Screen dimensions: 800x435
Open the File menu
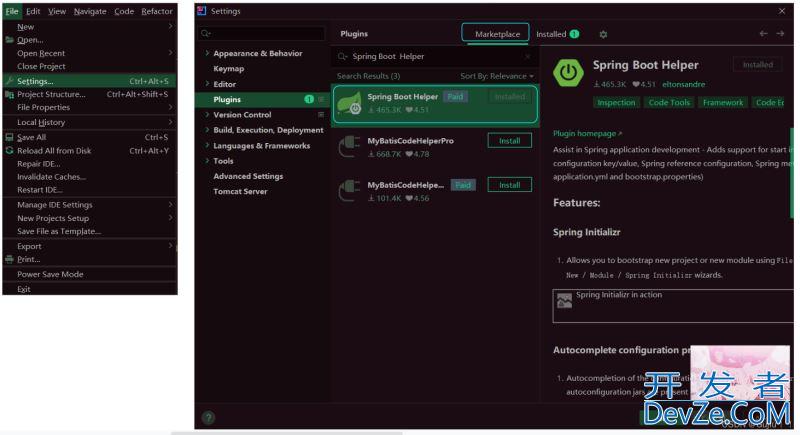click(x=12, y=11)
